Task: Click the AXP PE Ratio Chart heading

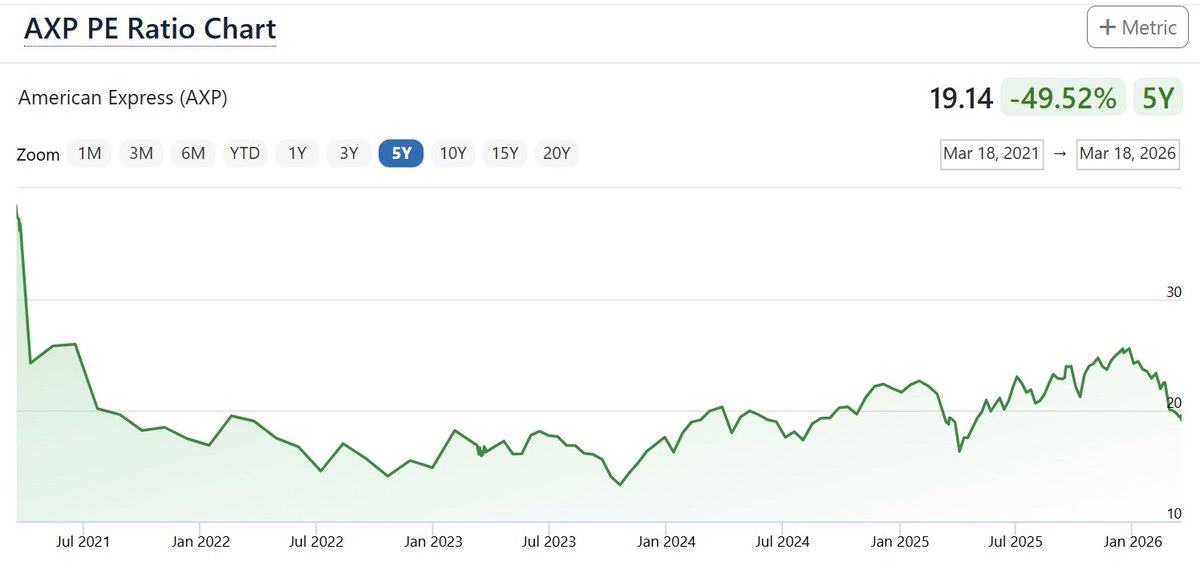Action: click(150, 28)
